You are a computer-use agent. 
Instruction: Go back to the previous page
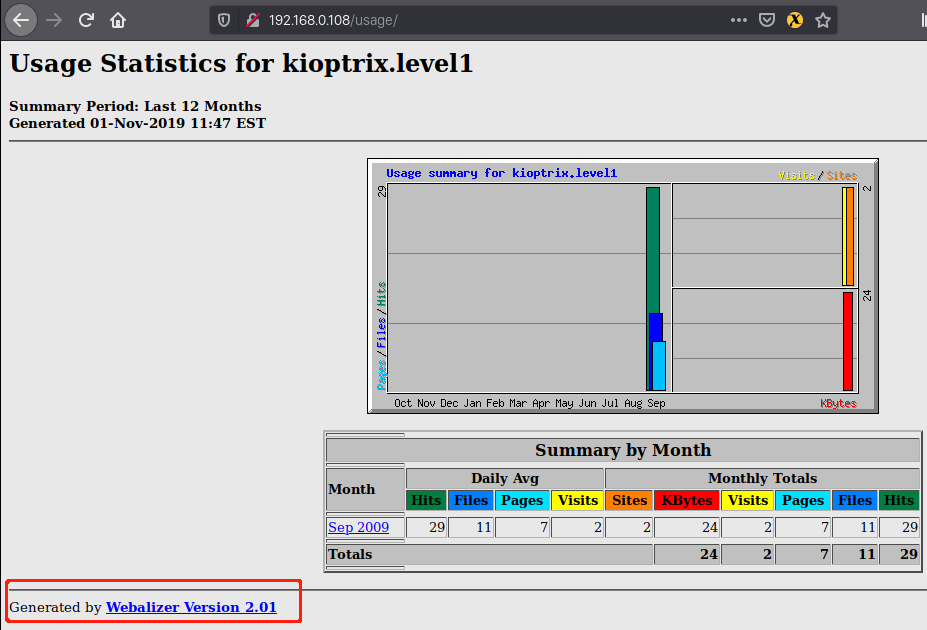20,20
